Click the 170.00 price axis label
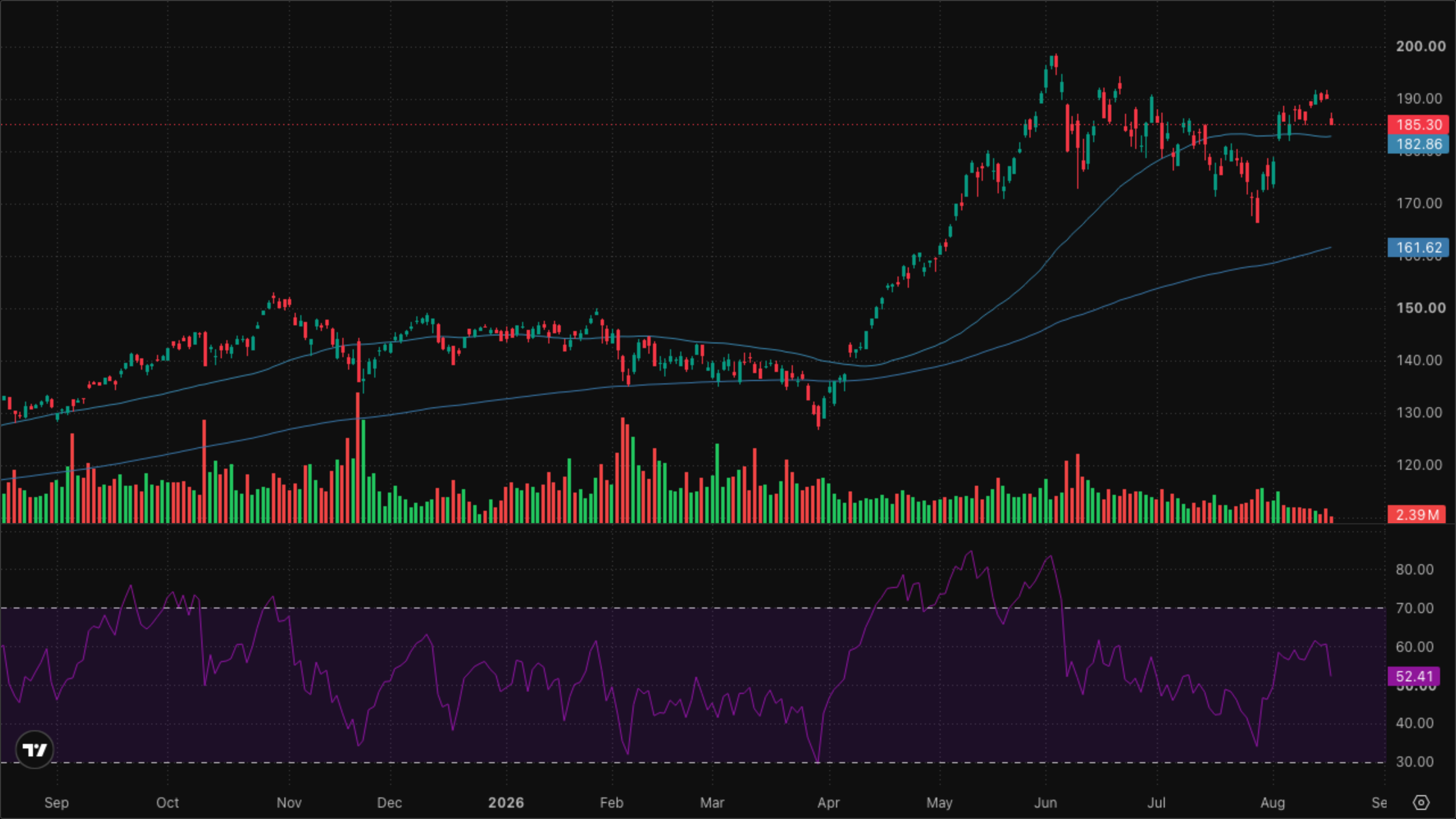 1420,204
